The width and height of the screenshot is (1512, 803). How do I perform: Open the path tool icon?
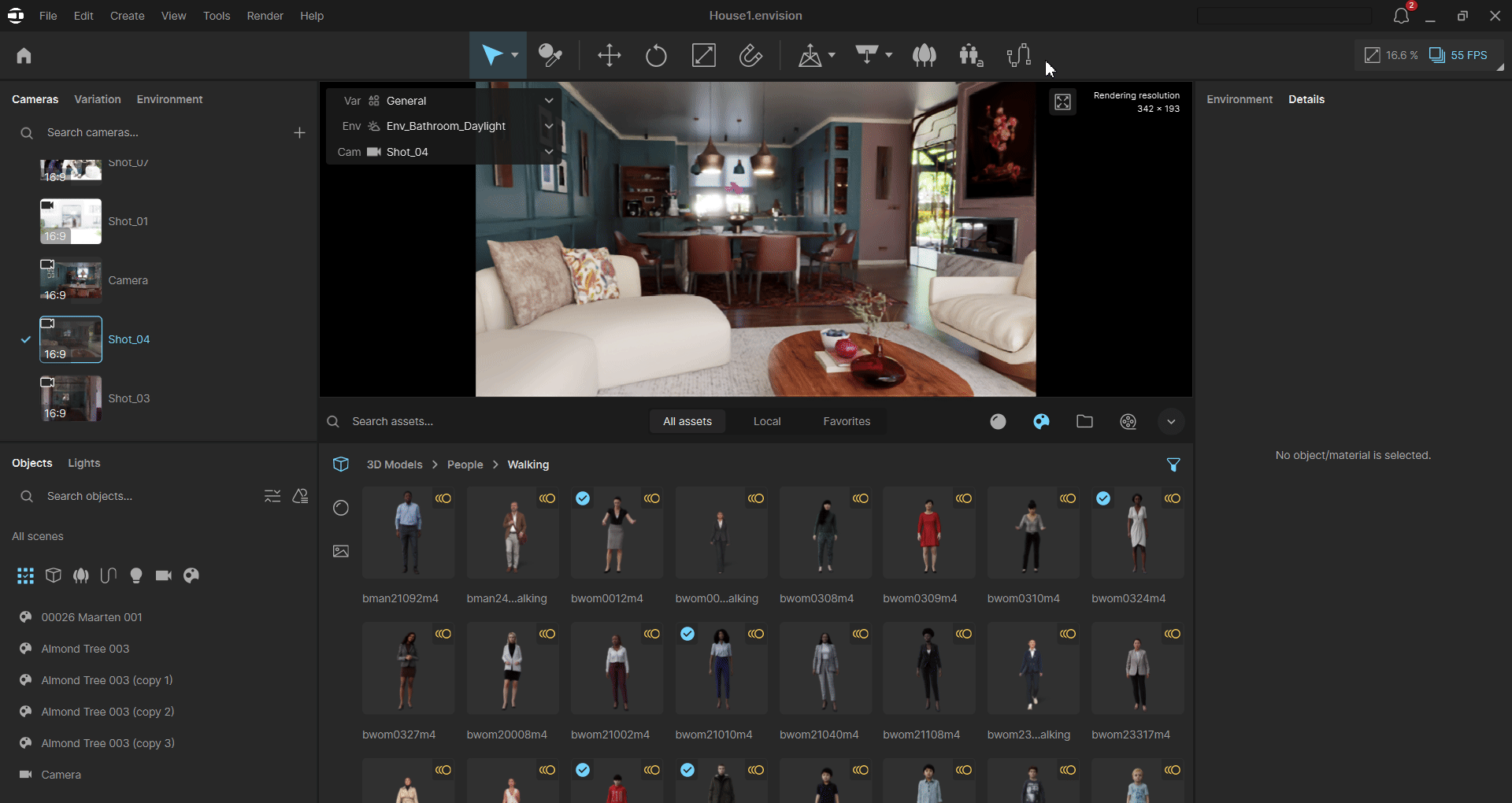pos(1019,55)
